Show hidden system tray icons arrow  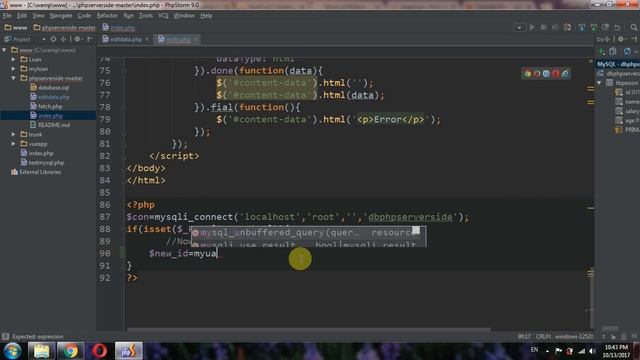(x=547, y=351)
